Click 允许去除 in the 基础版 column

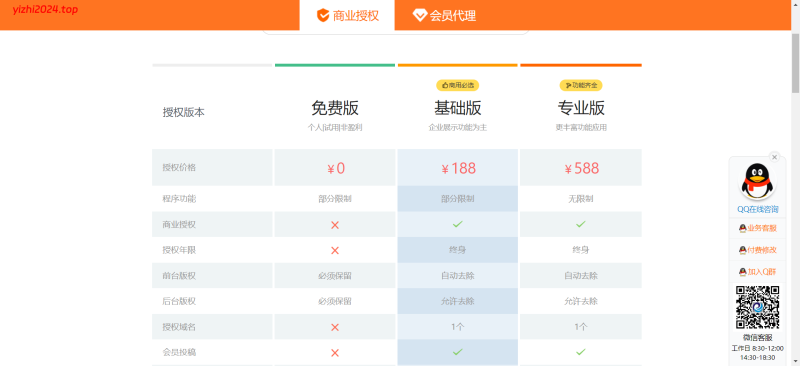click(x=458, y=301)
